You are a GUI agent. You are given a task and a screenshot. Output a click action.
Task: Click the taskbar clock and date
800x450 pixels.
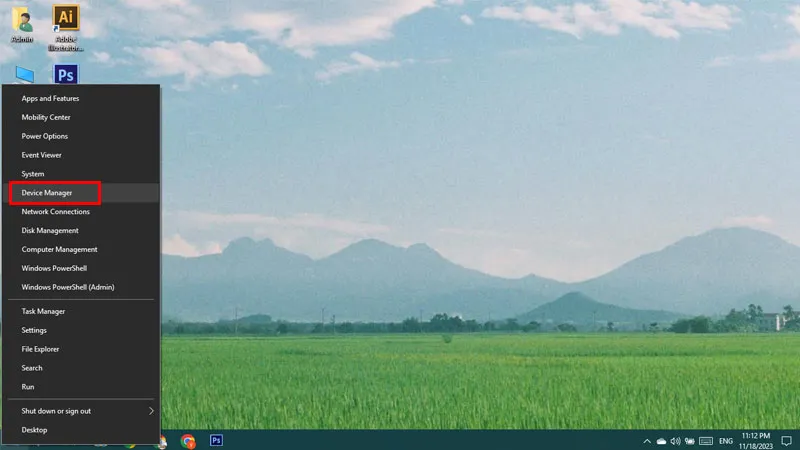756,441
